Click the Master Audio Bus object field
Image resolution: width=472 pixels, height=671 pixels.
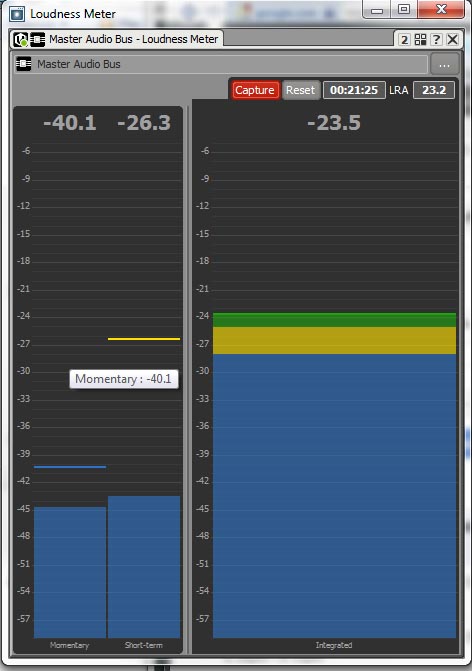pyautogui.click(x=220, y=64)
